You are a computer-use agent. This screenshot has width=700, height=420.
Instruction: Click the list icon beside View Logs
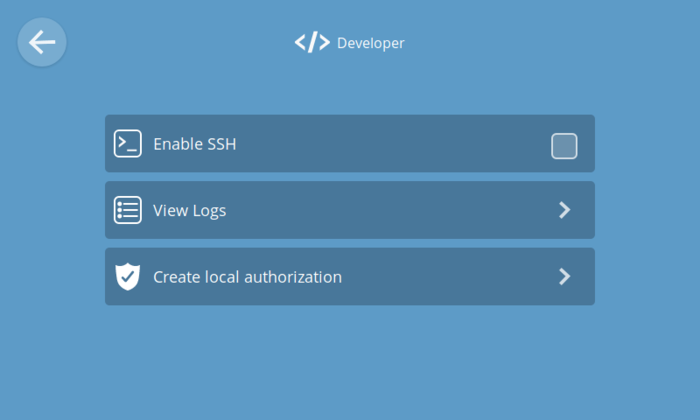click(128, 210)
